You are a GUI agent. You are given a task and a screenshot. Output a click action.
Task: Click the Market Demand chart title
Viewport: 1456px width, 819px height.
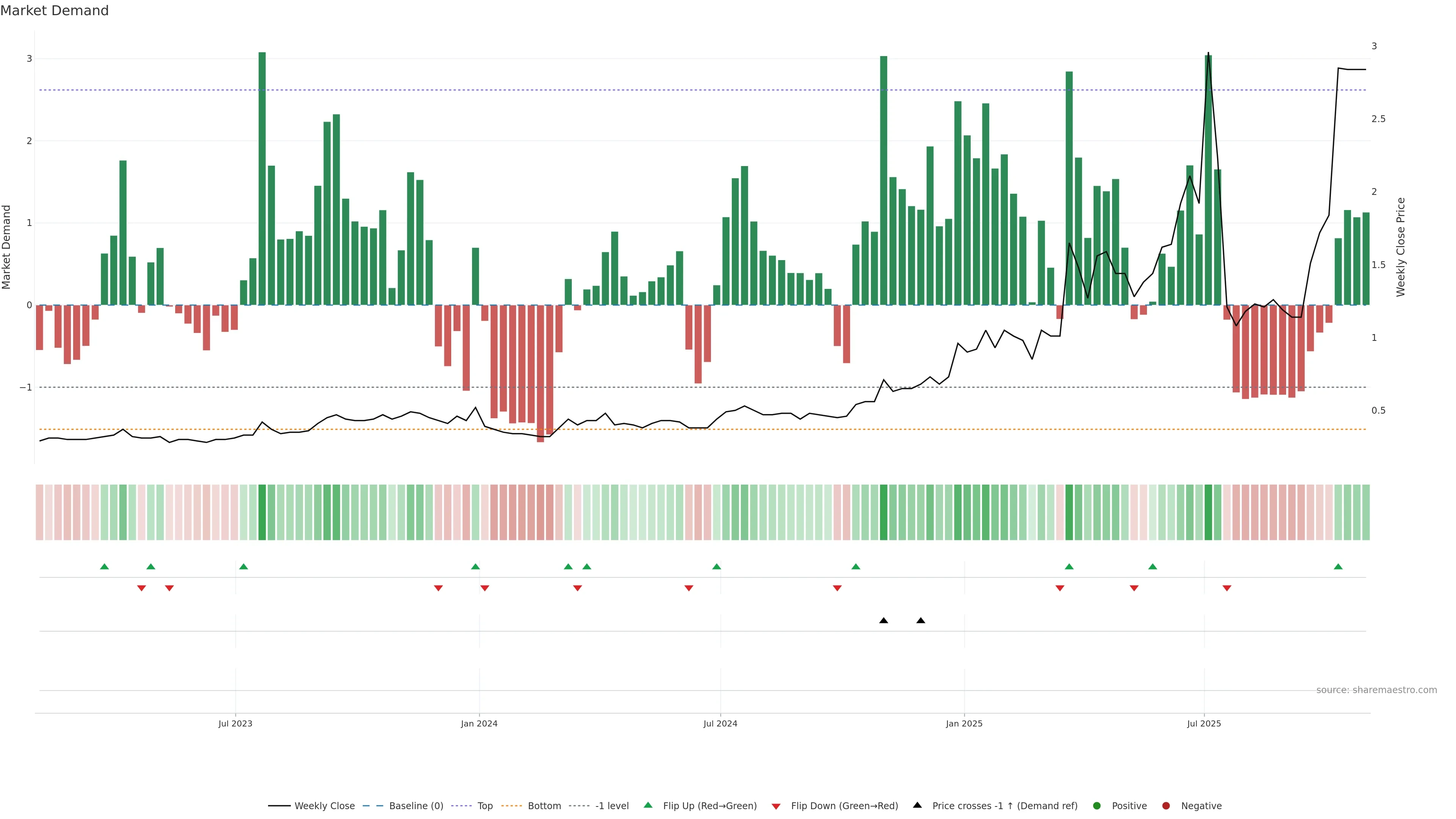tap(54, 11)
